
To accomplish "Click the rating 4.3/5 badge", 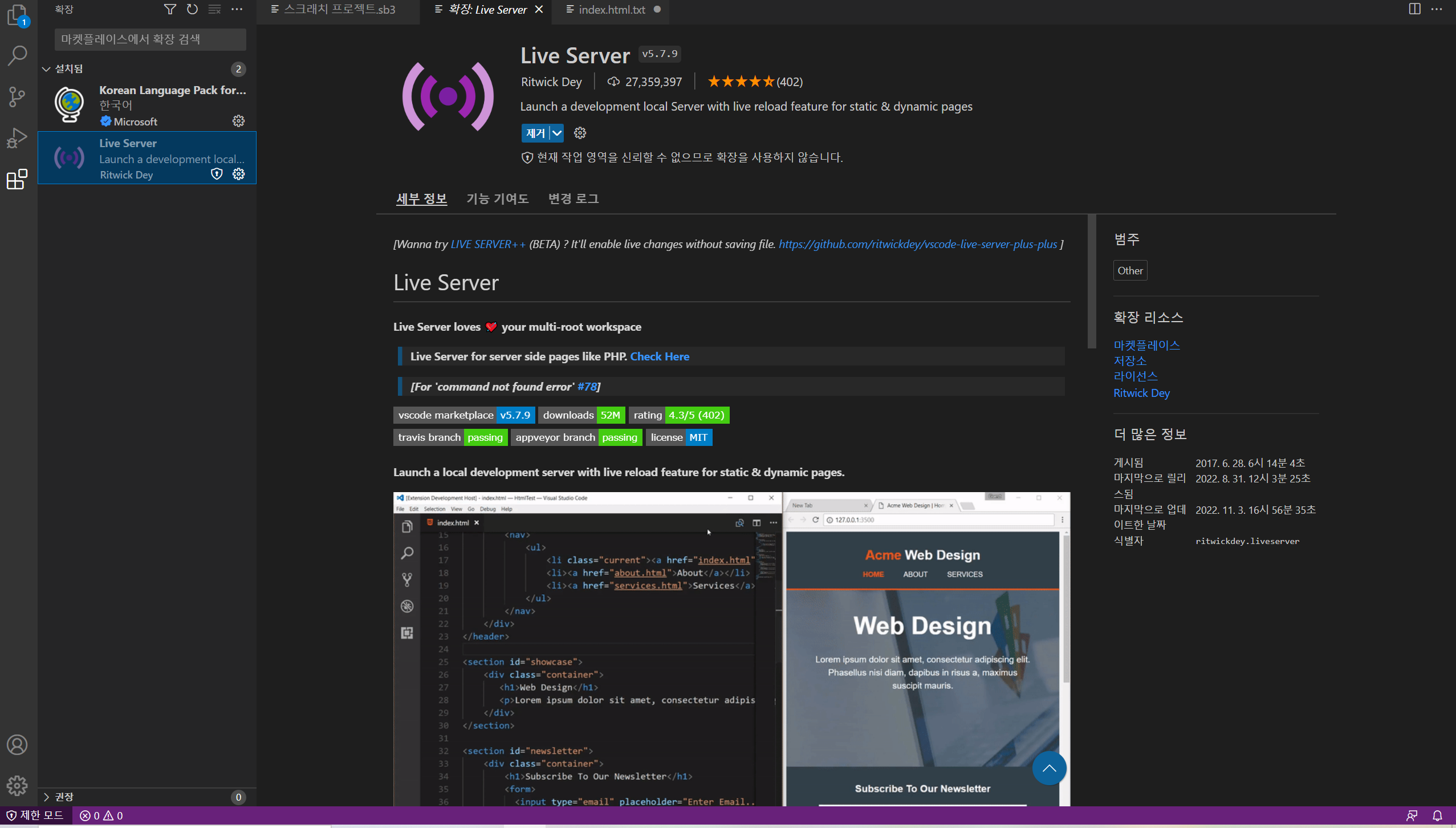I will click(679, 415).
